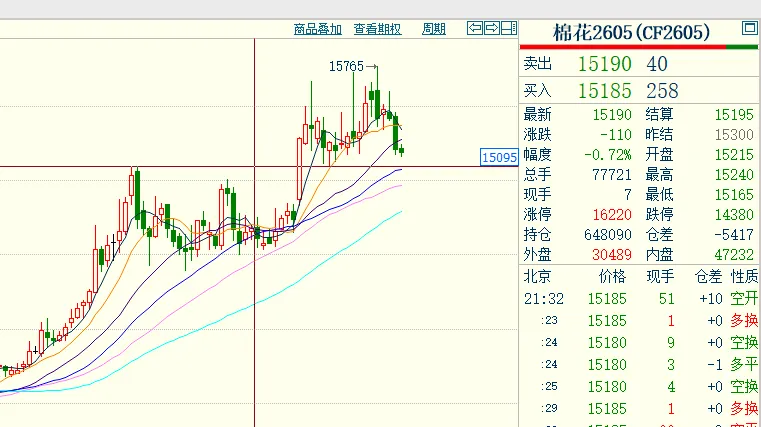
Task: Select the 卖出 ask price 15190
Action: 604,64
